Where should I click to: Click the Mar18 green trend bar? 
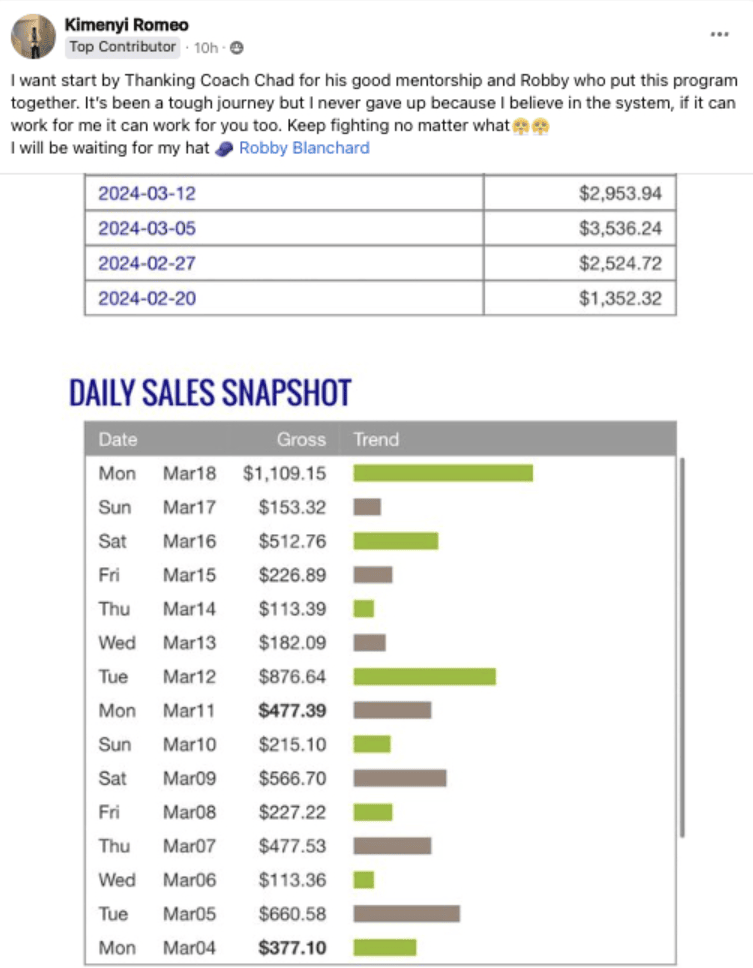(443, 474)
